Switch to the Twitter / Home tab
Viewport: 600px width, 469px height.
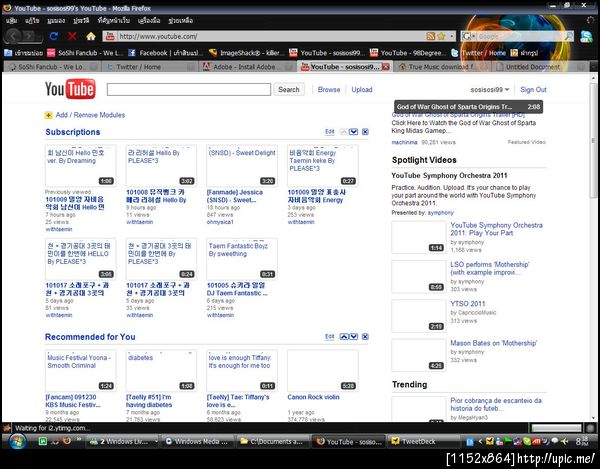pyautogui.click(x=151, y=67)
